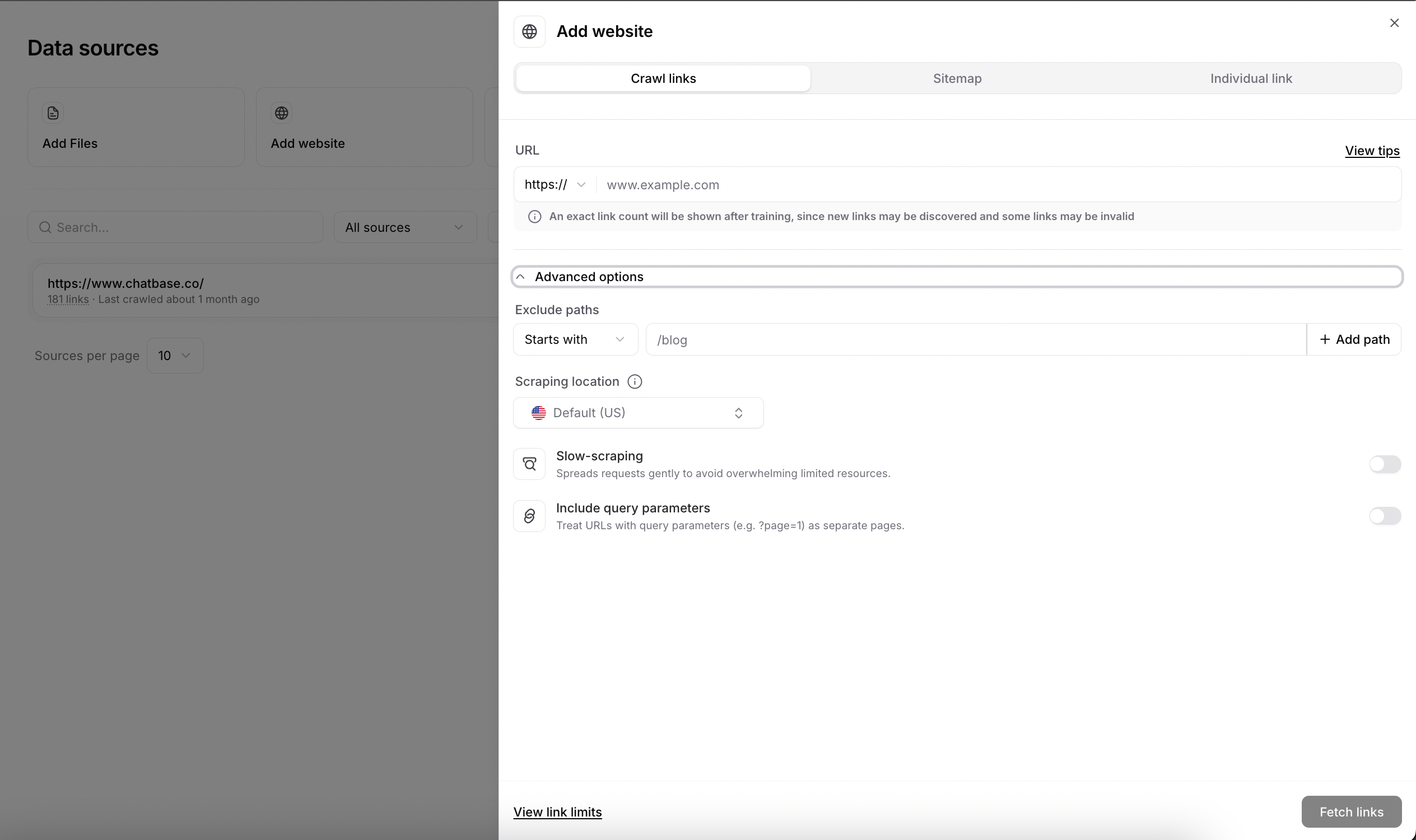Click the globe icon on Add website card

click(x=281, y=113)
